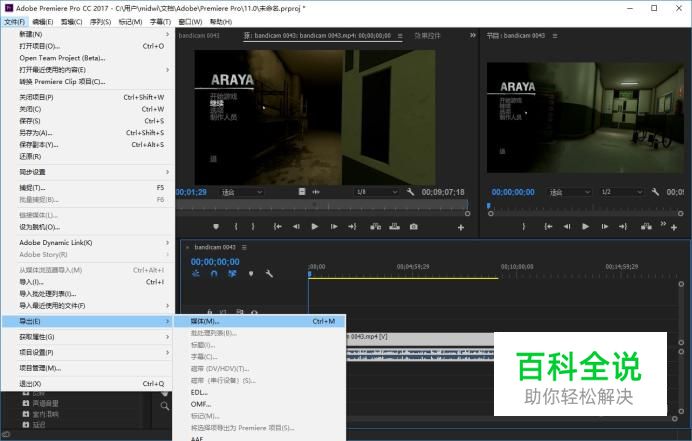692x441 pixels.
Task: Step forward one frame in source monitor
Action: (334, 227)
